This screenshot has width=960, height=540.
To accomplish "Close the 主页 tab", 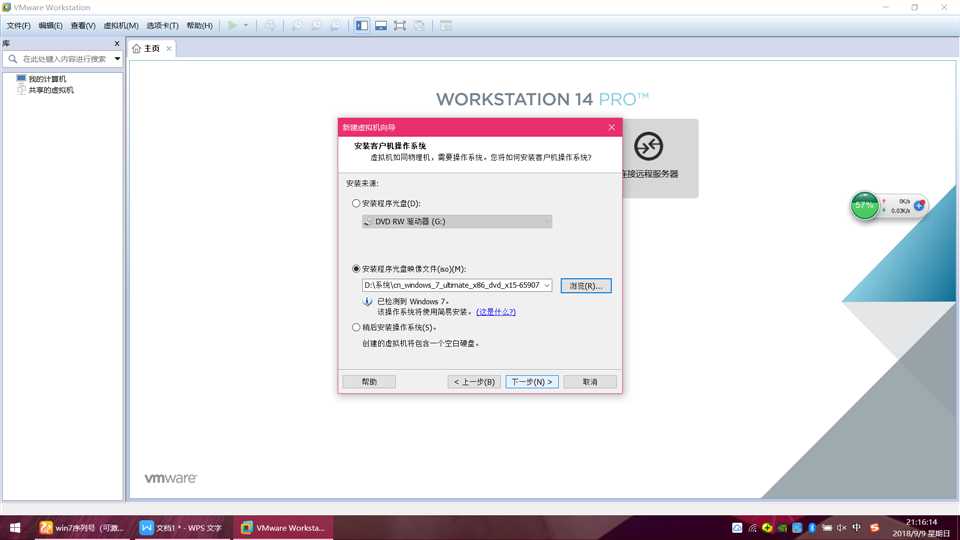I will [x=168, y=48].
